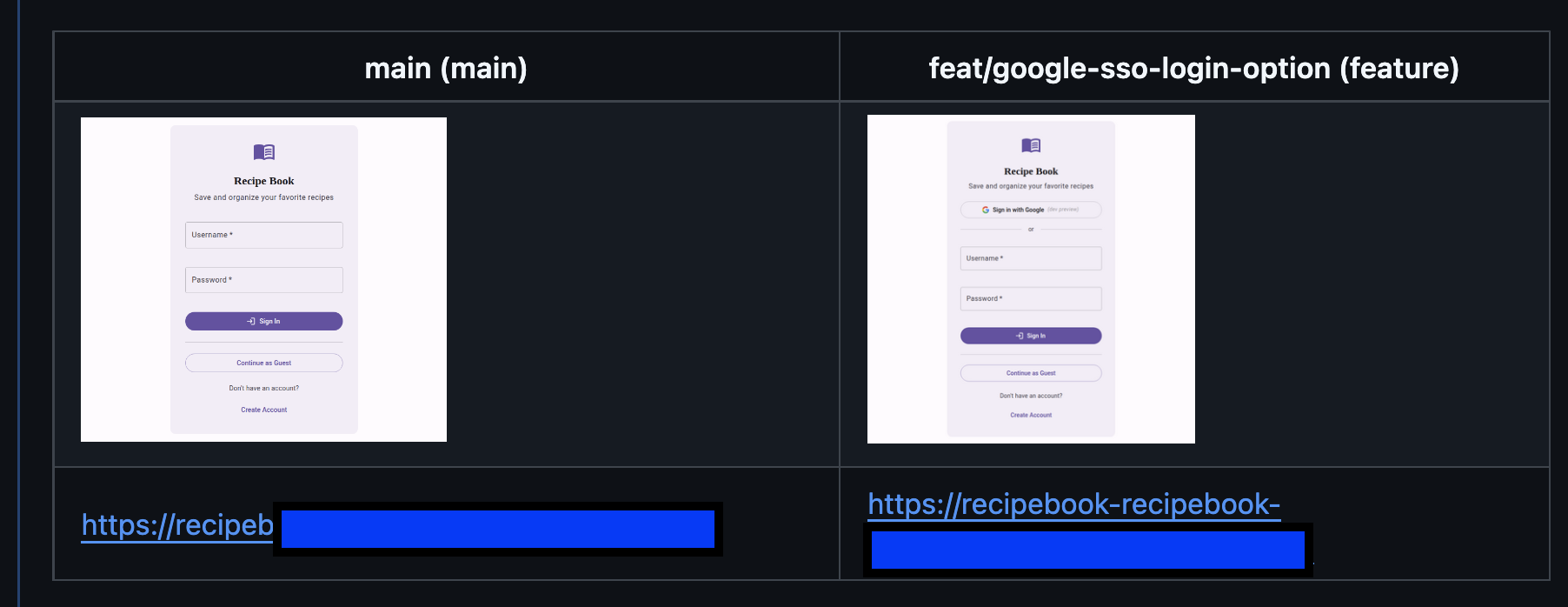Screen dimensions: 1568x607
Task: Select the 'main (main)' column header
Action: [x=445, y=68]
